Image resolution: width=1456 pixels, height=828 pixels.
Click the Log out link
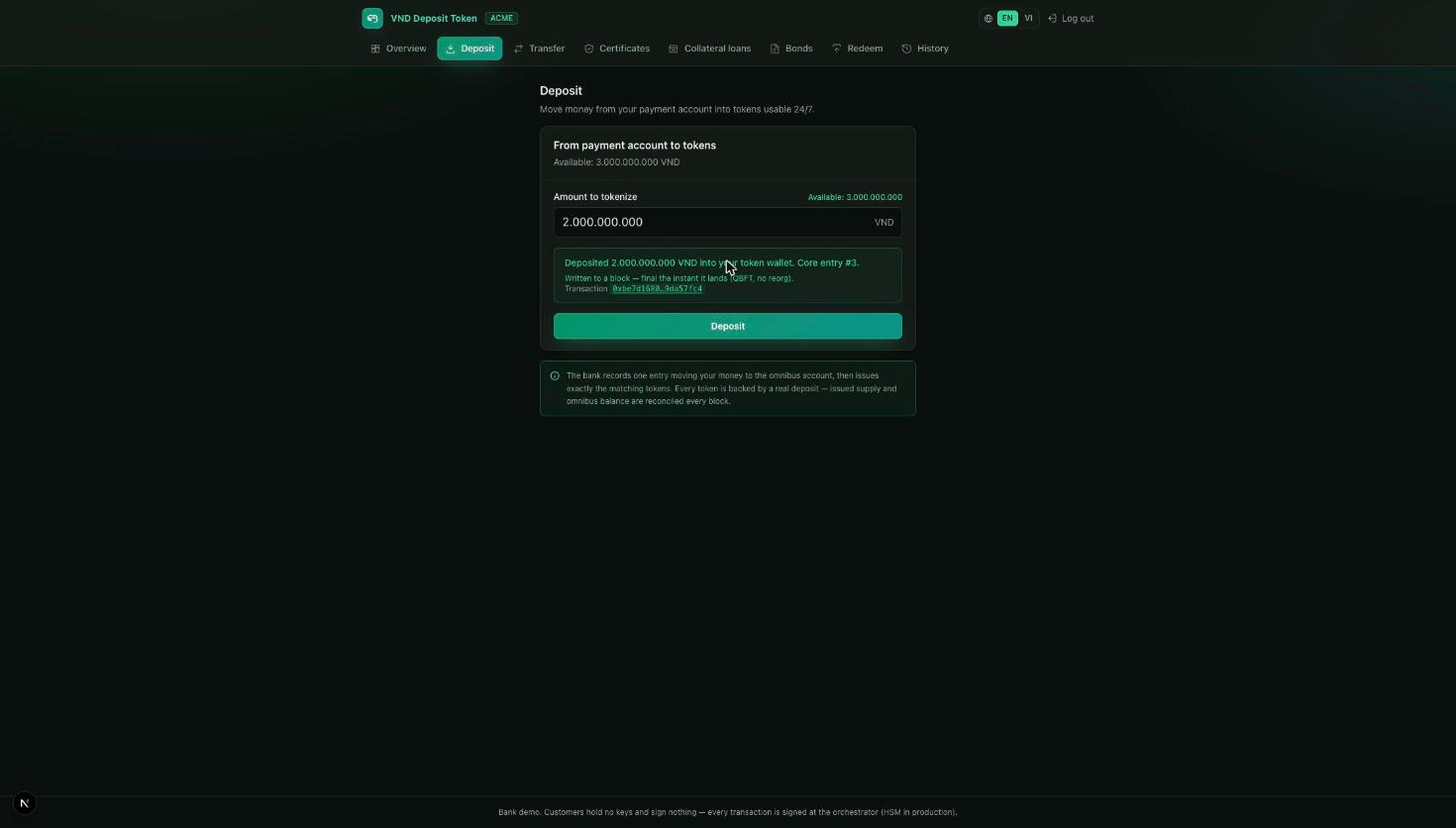[1071, 19]
